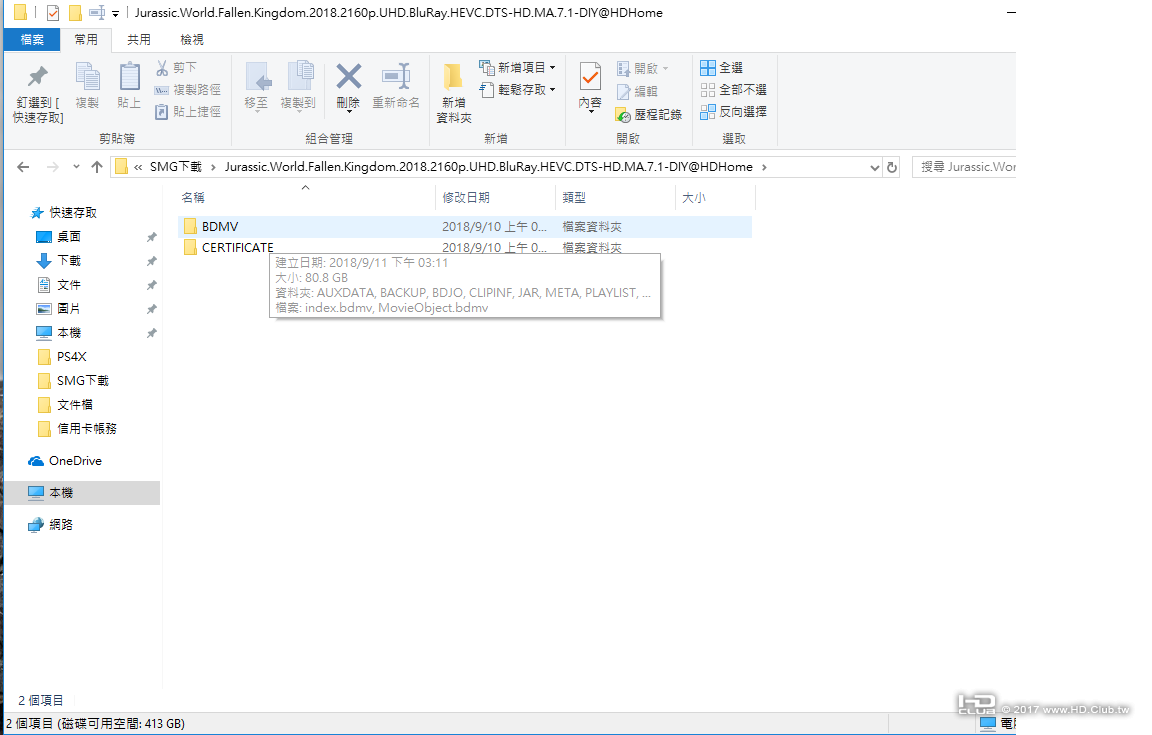Click the 編輯 edit button
1152x735 pixels.
click(x=637, y=91)
